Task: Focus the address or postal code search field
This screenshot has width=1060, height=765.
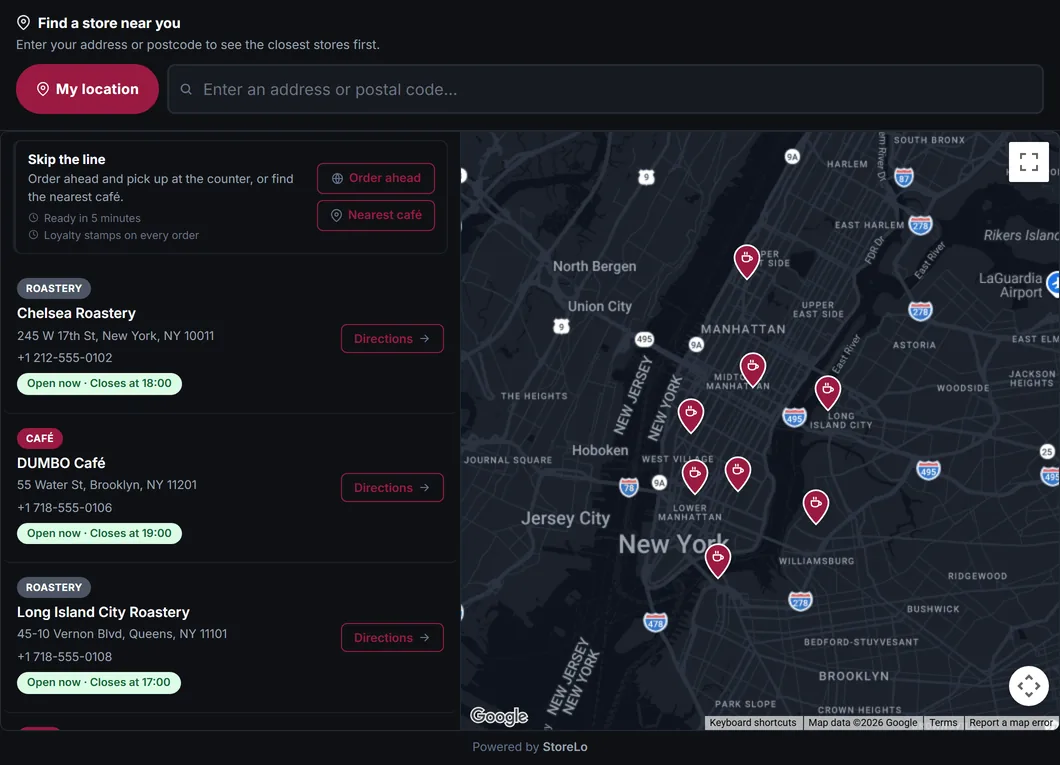Action: 605,89
